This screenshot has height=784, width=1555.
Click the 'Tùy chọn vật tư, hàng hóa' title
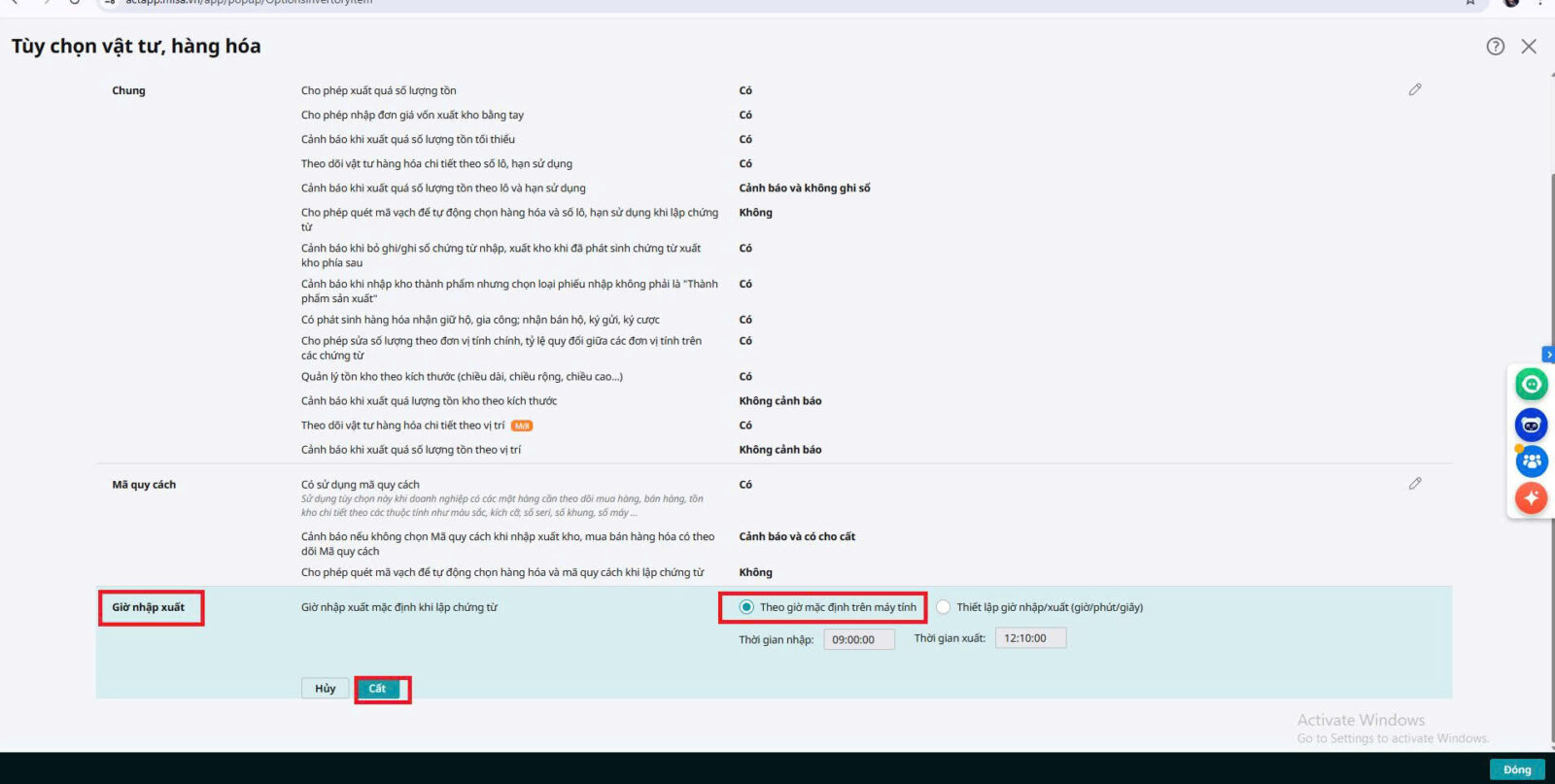(x=136, y=46)
